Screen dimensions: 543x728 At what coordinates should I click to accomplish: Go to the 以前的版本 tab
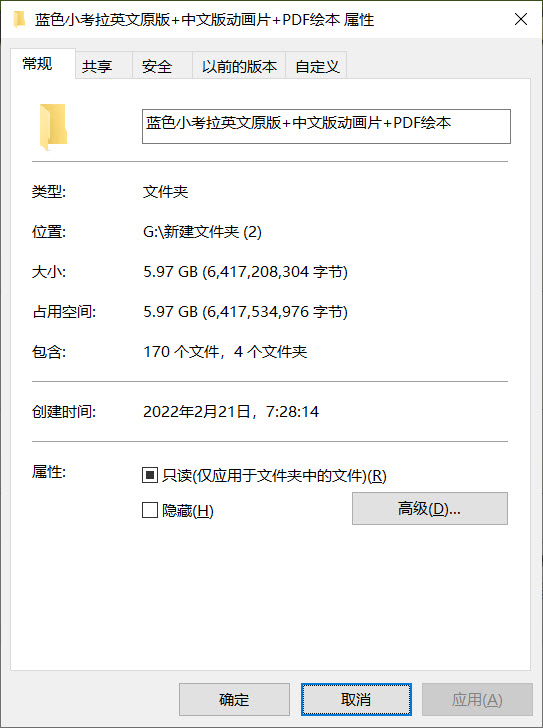[x=239, y=65]
